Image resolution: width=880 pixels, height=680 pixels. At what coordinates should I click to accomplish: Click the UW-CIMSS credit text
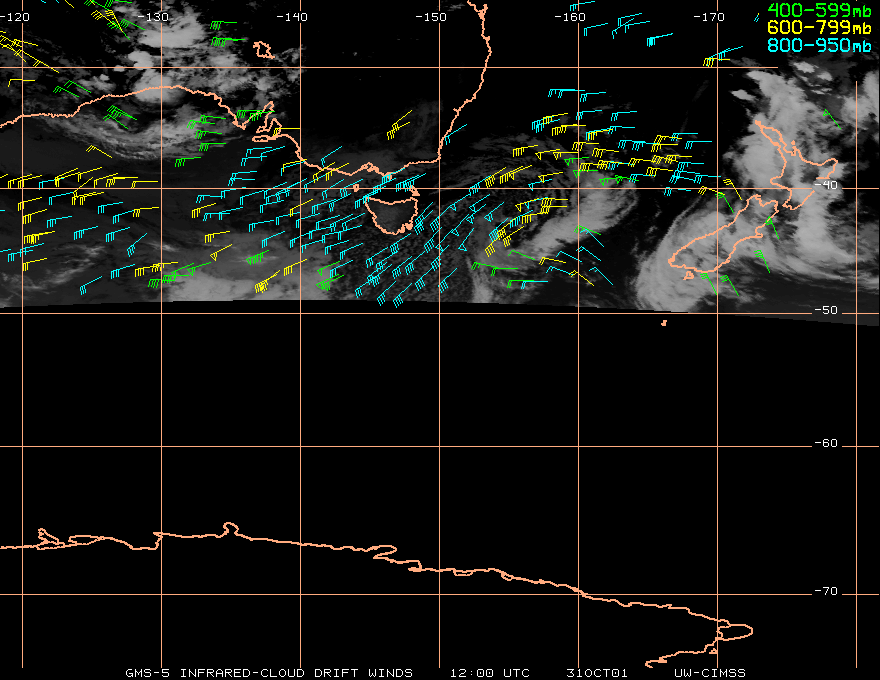tap(709, 673)
